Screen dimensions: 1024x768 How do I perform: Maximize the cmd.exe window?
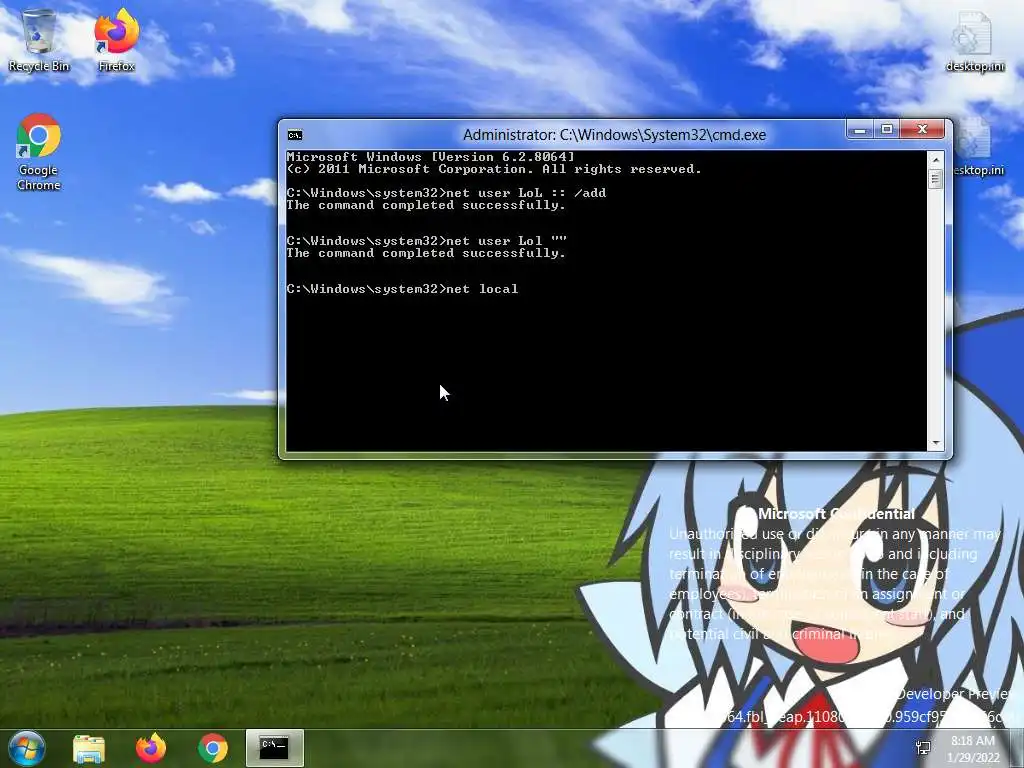tap(887, 130)
